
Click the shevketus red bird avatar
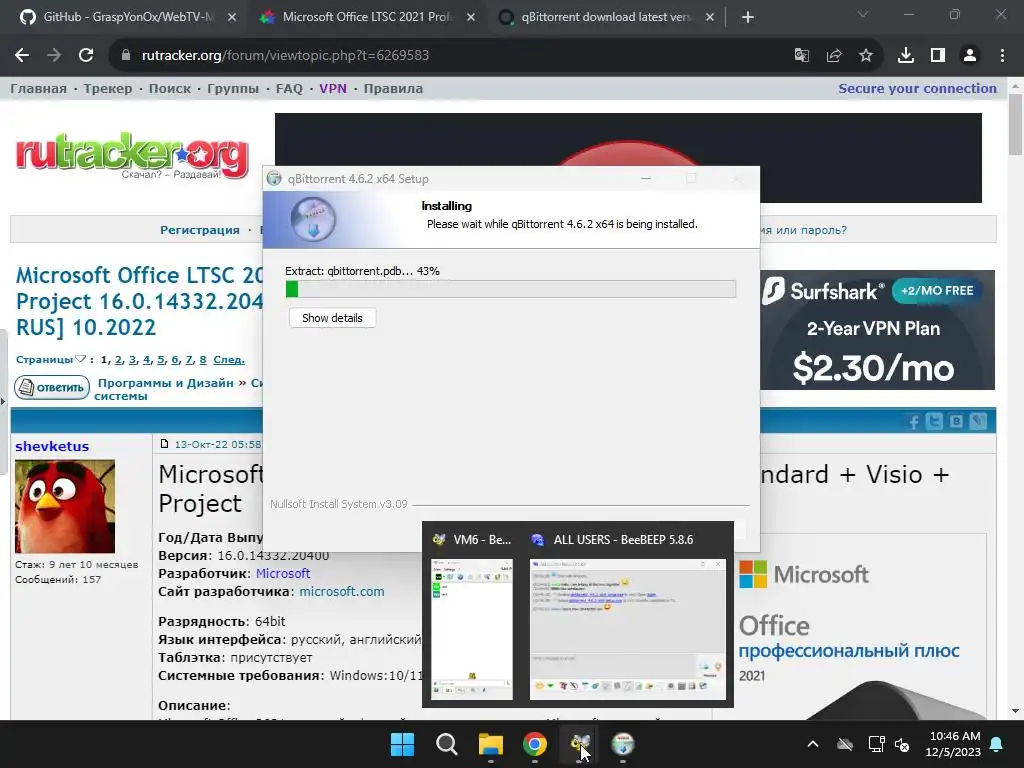[65, 506]
